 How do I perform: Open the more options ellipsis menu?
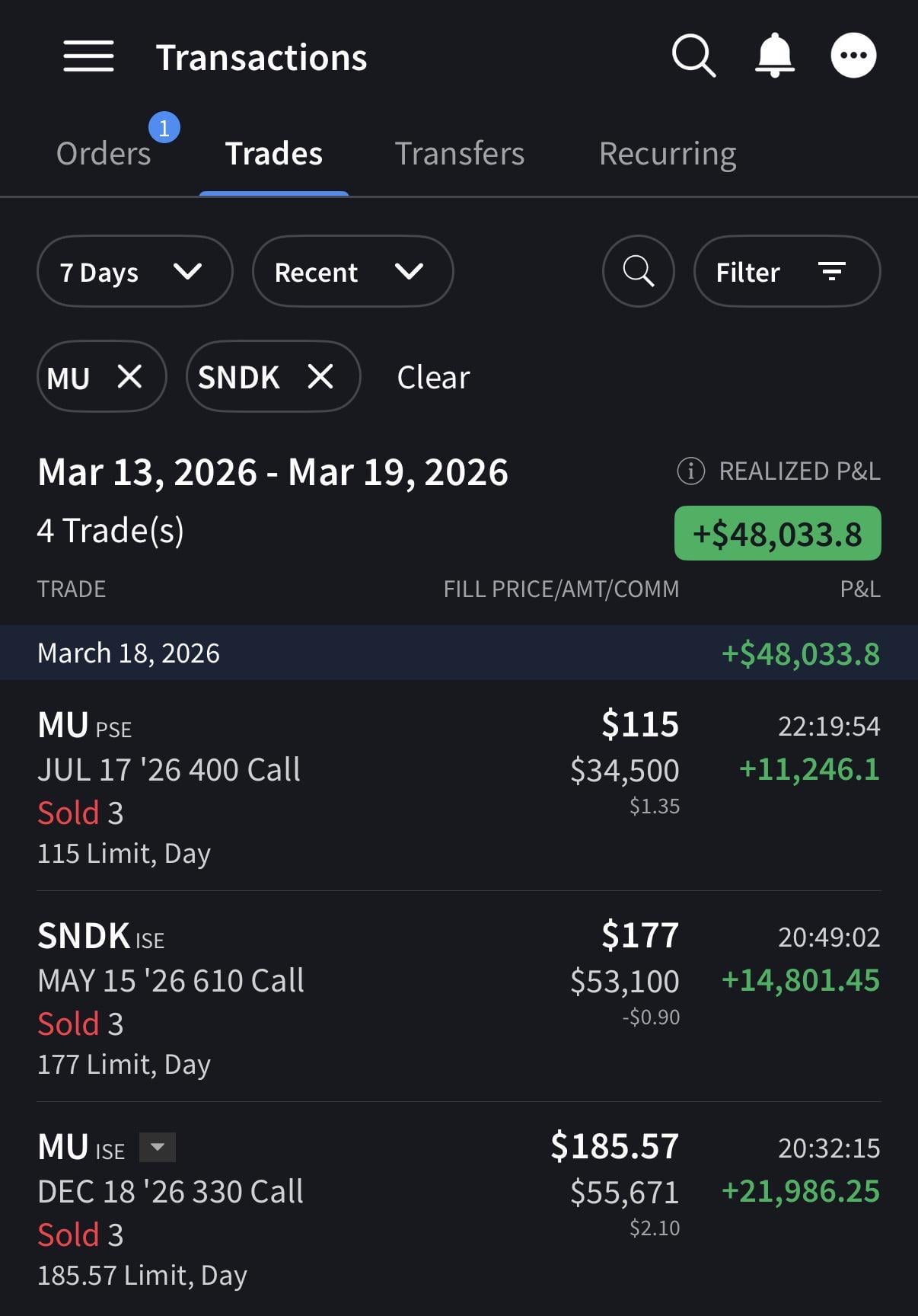(x=853, y=56)
